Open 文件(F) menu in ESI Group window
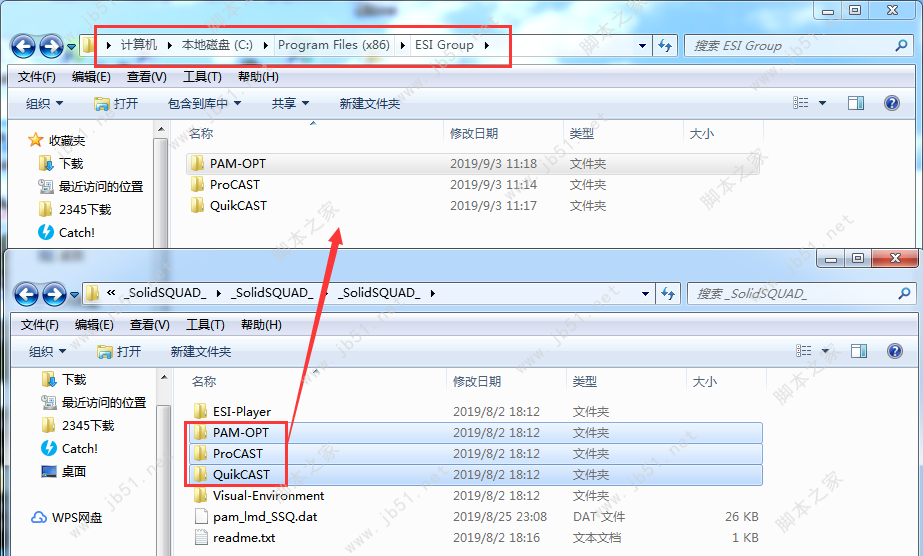 click(x=36, y=76)
